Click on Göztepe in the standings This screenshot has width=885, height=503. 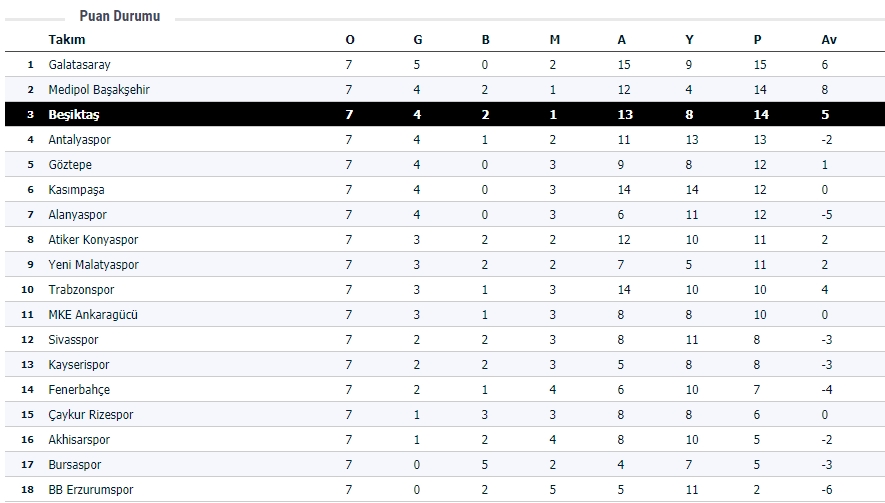coord(70,165)
